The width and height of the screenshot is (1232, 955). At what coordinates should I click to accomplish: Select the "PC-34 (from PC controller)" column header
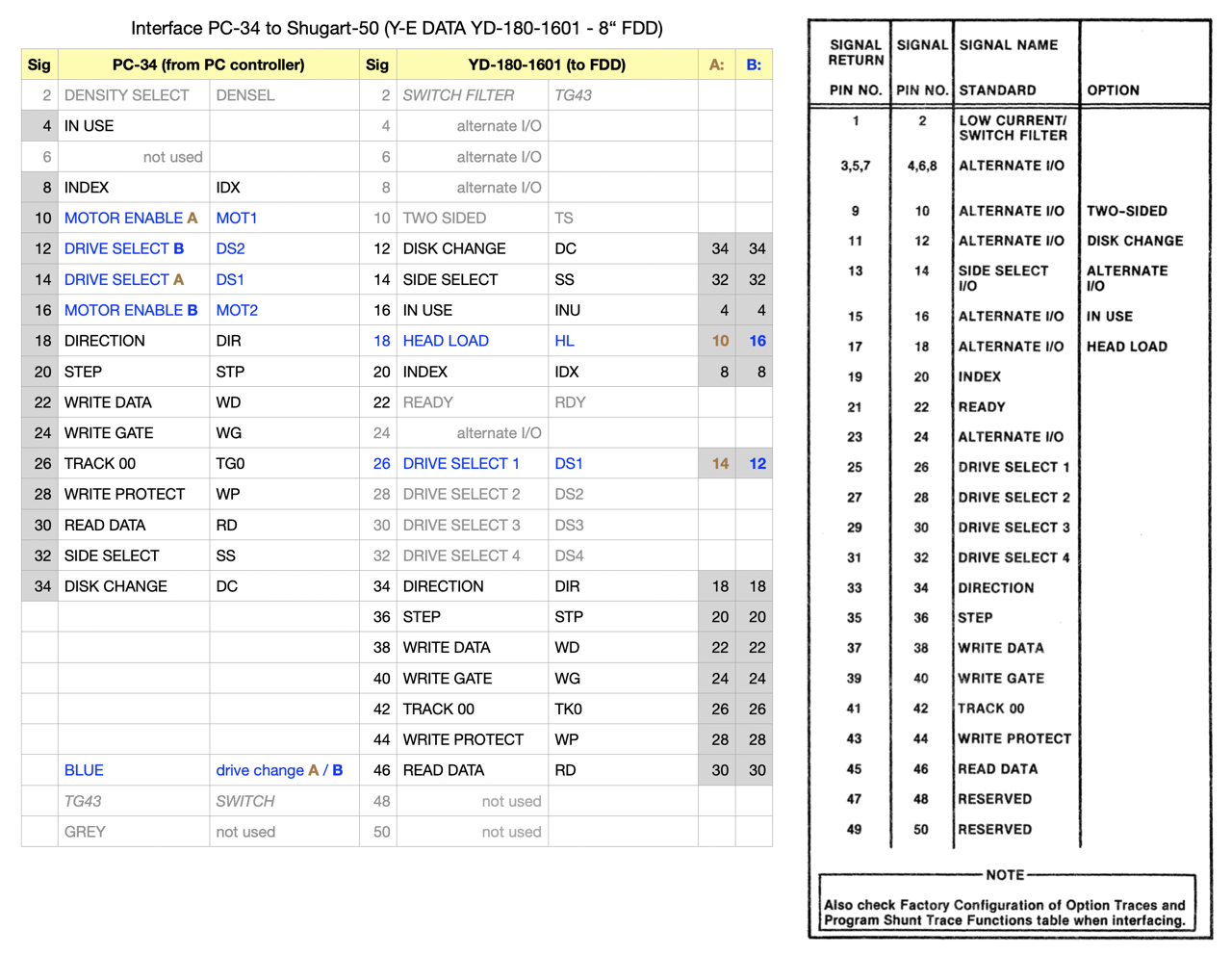[x=208, y=65]
